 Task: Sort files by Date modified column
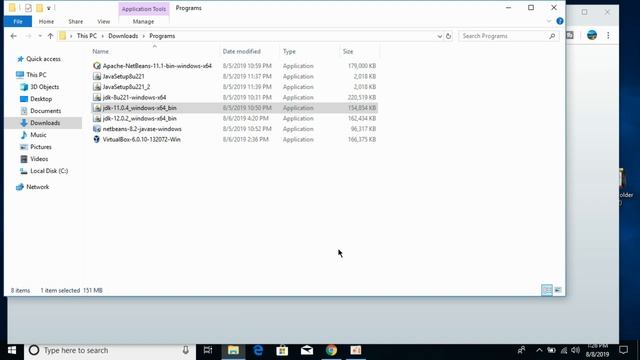pyautogui.click(x=242, y=51)
